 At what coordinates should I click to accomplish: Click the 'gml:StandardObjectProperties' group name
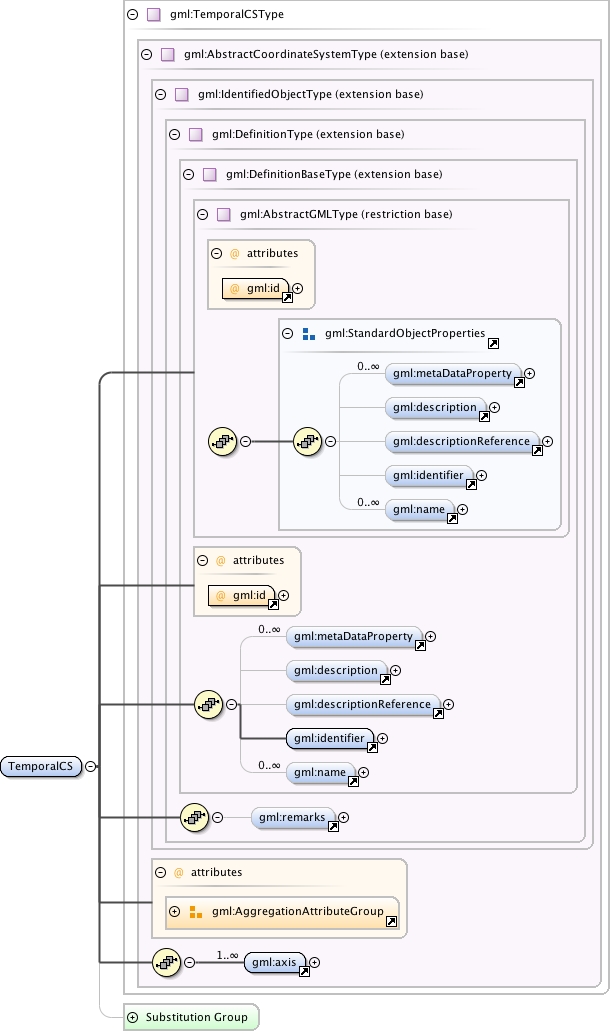point(405,334)
